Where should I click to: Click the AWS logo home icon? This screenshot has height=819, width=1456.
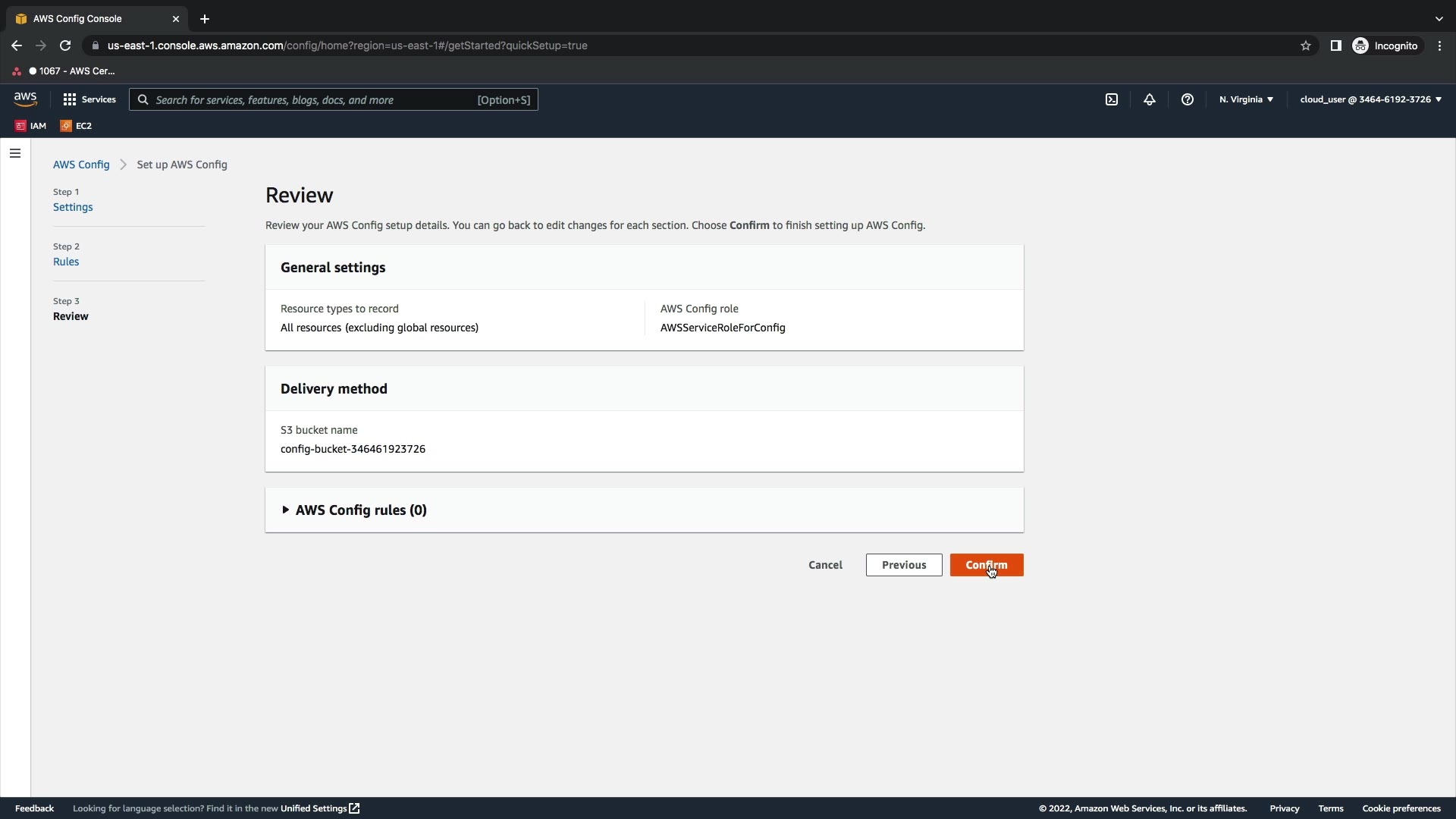tap(25, 99)
